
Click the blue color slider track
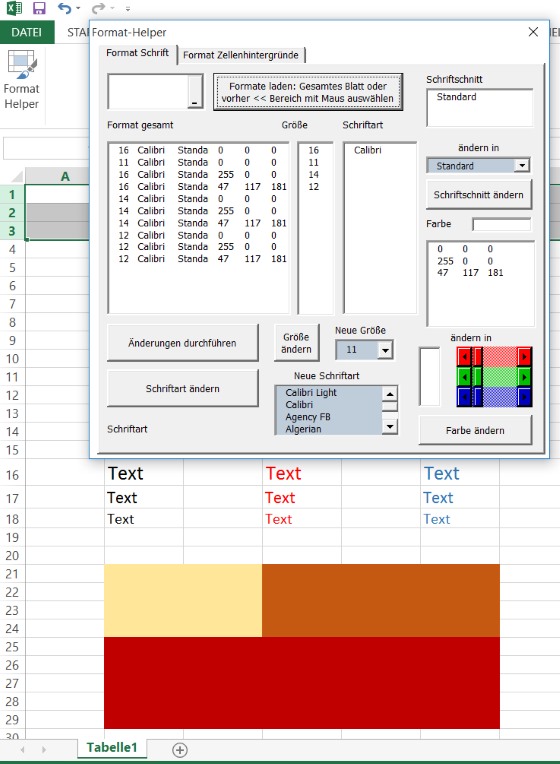coord(500,397)
